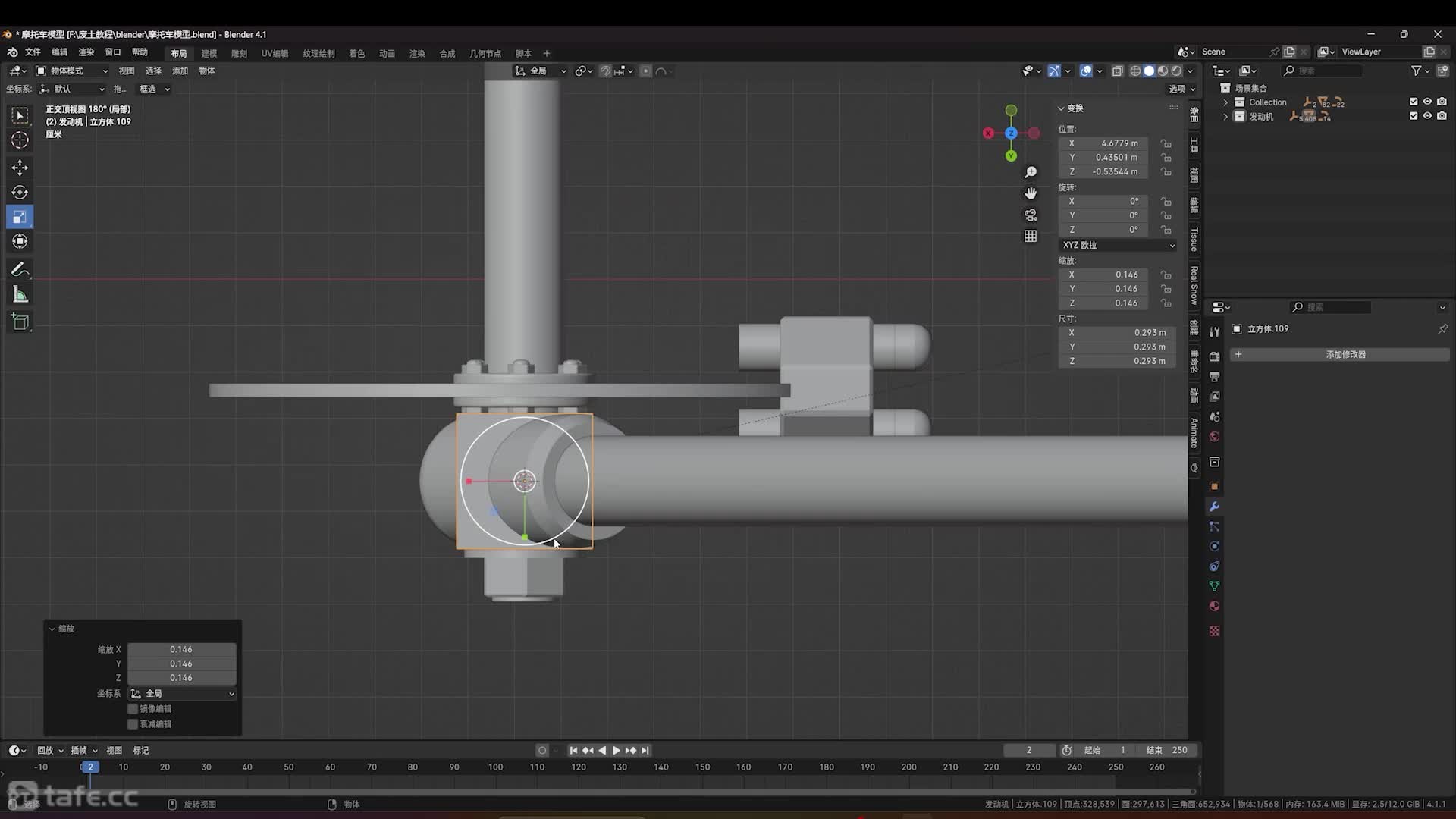Select the Rotate tool in left toolbar
Image resolution: width=1456 pixels, height=819 pixels.
click(20, 193)
